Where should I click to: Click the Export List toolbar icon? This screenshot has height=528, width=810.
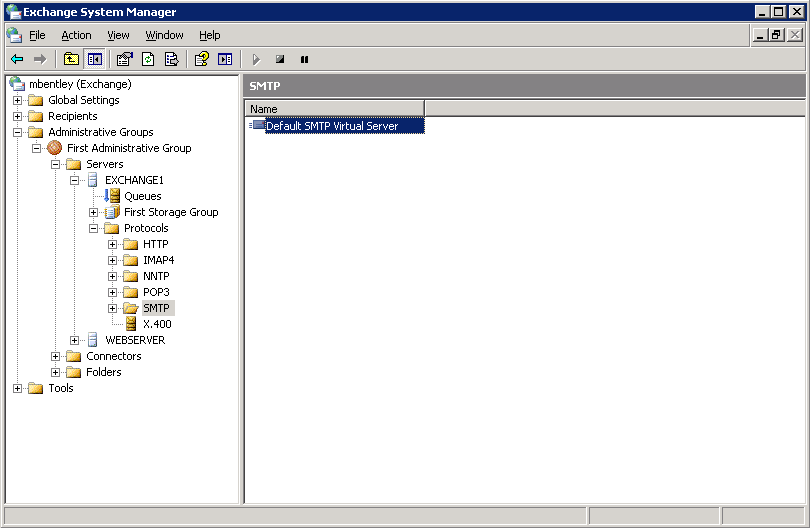(172, 59)
